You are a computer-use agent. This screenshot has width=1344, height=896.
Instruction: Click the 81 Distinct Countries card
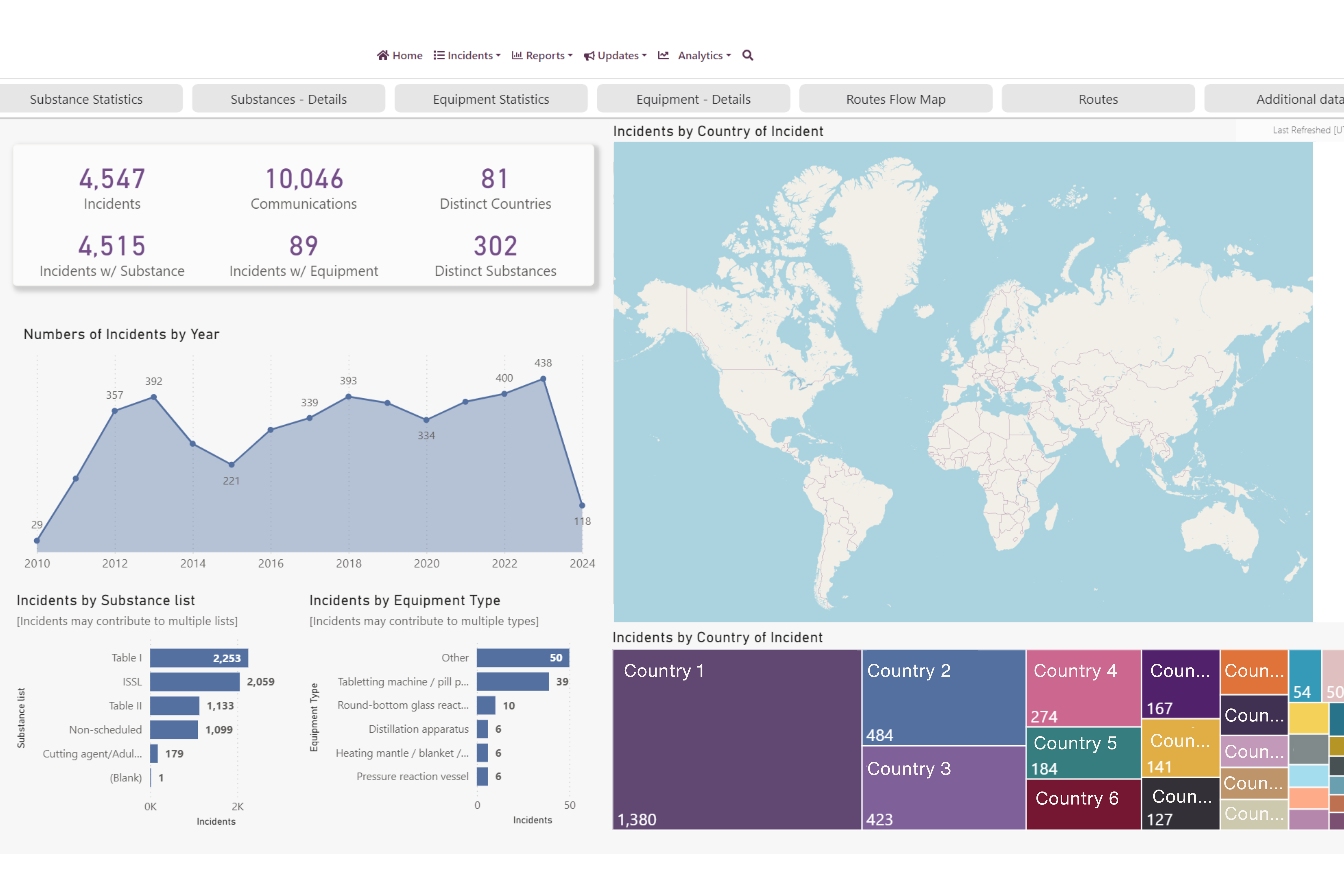pyautogui.click(x=495, y=189)
